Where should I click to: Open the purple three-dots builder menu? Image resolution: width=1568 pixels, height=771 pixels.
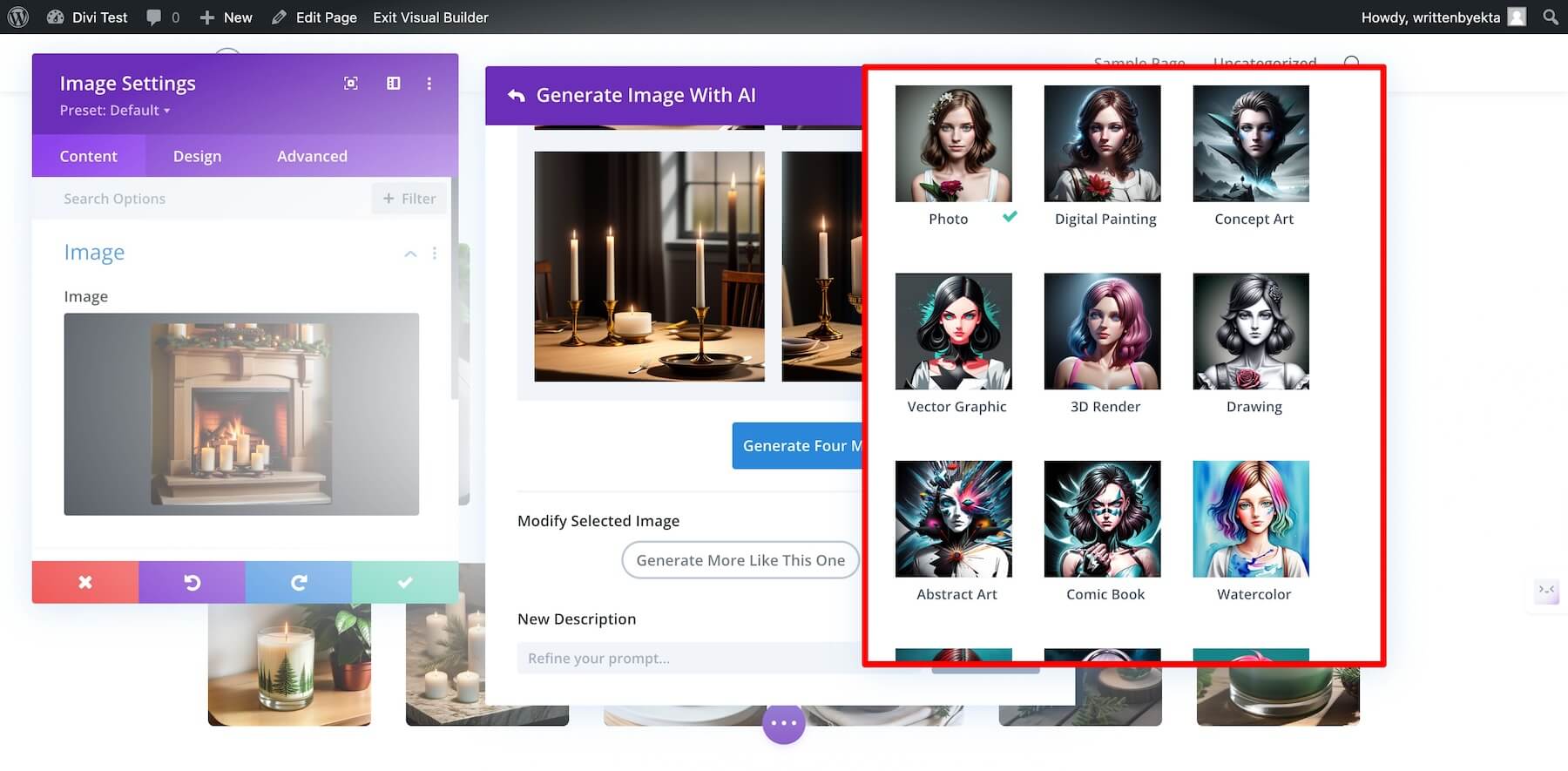tap(784, 723)
